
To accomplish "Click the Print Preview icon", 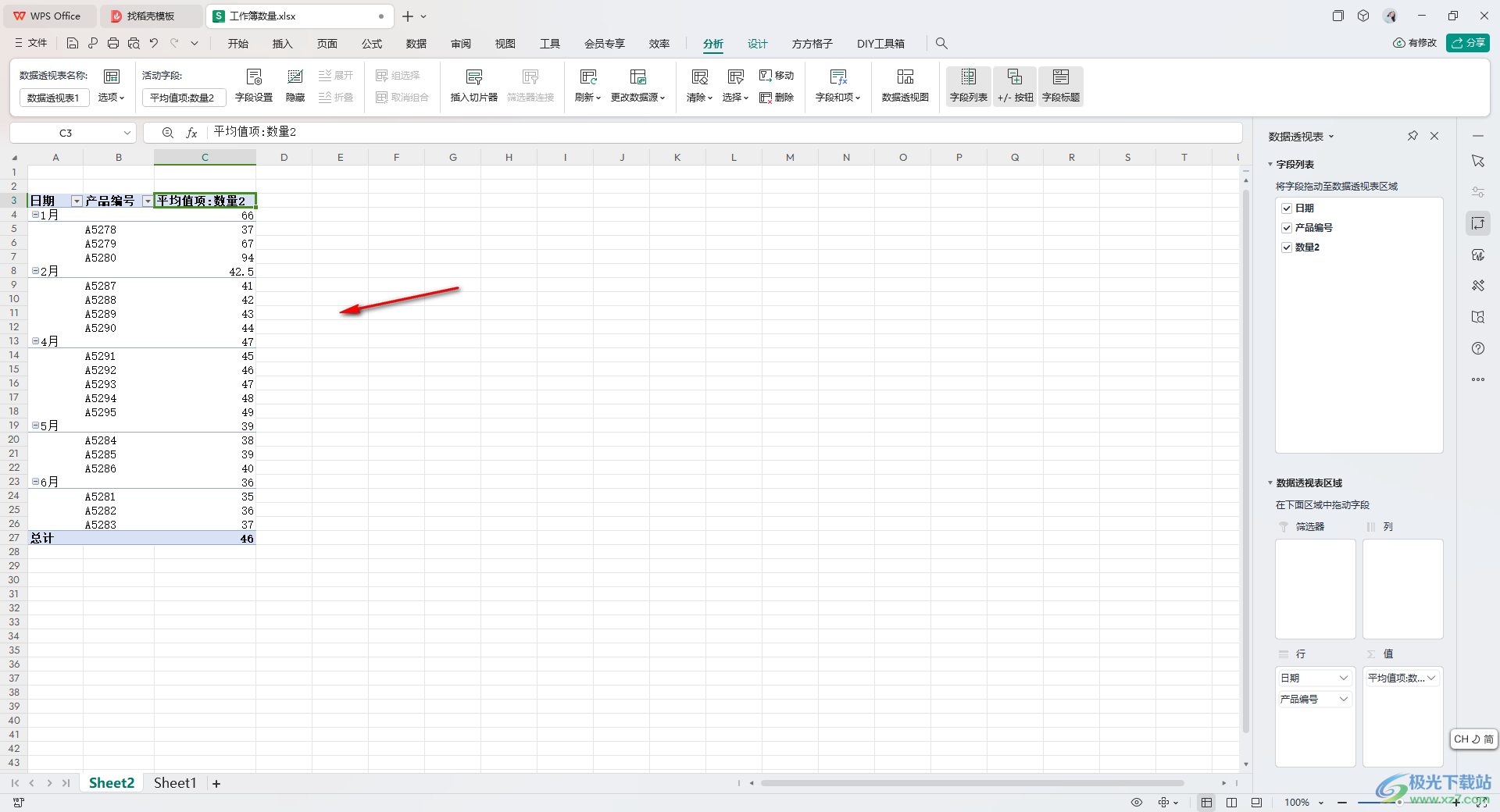I will [x=134, y=44].
